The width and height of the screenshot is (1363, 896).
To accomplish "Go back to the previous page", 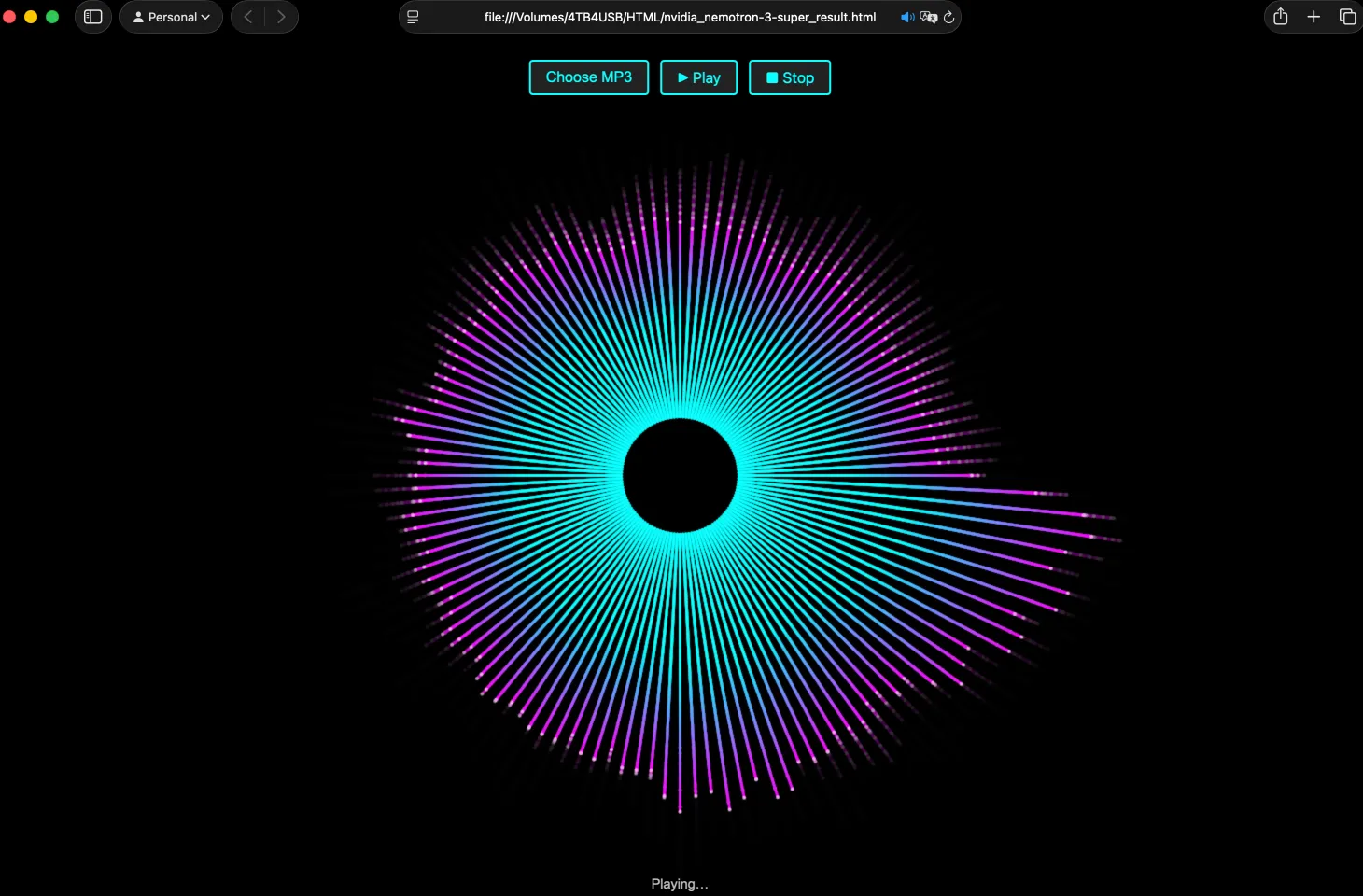I will coord(248,17).
